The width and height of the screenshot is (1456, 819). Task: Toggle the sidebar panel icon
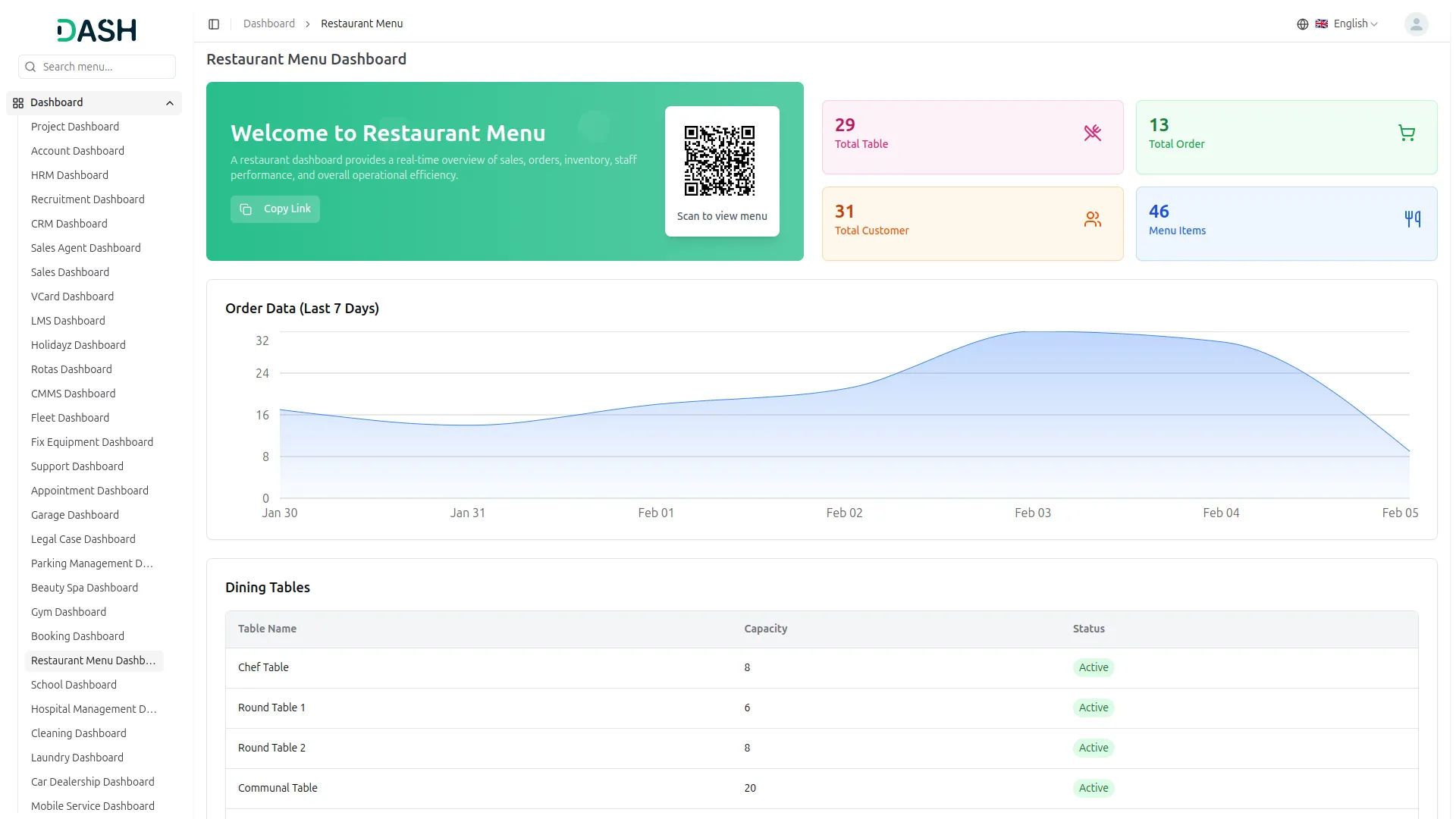click(x=214, y=24)
